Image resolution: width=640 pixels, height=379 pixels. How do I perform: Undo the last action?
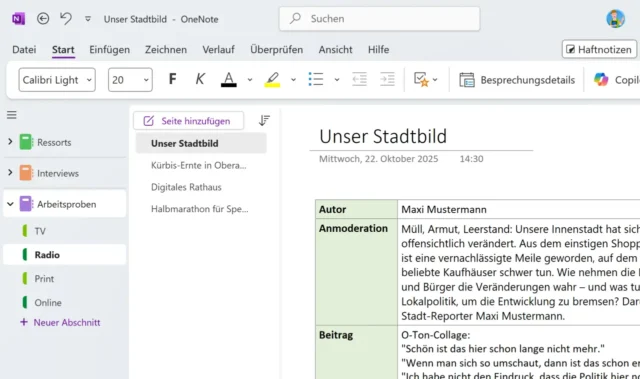pos(66,19)
